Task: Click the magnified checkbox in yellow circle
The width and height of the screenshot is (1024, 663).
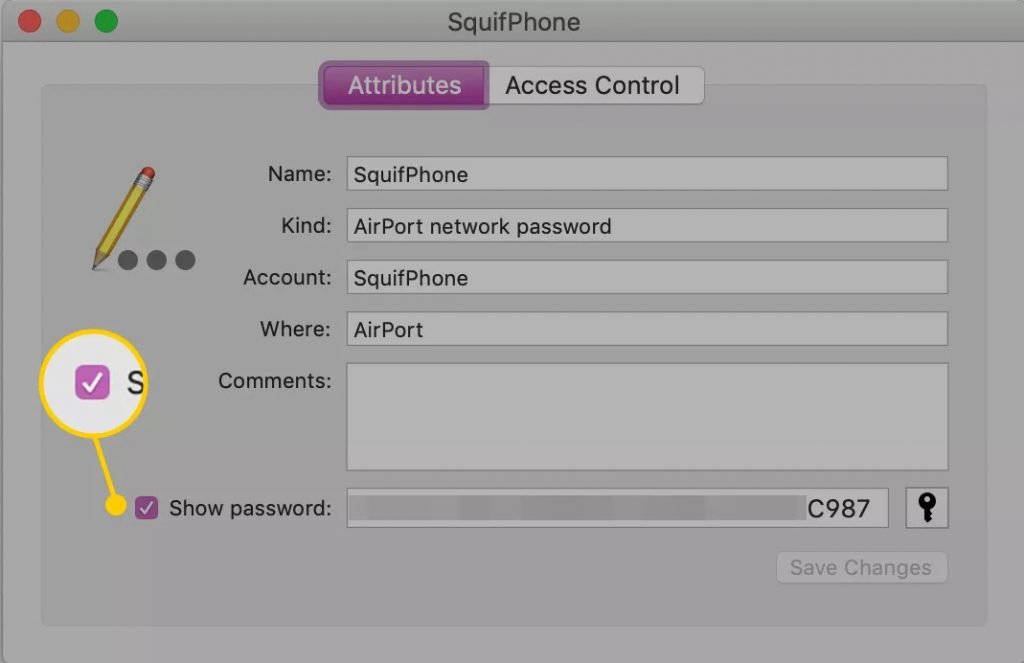Action: click(x=92, y=382)
